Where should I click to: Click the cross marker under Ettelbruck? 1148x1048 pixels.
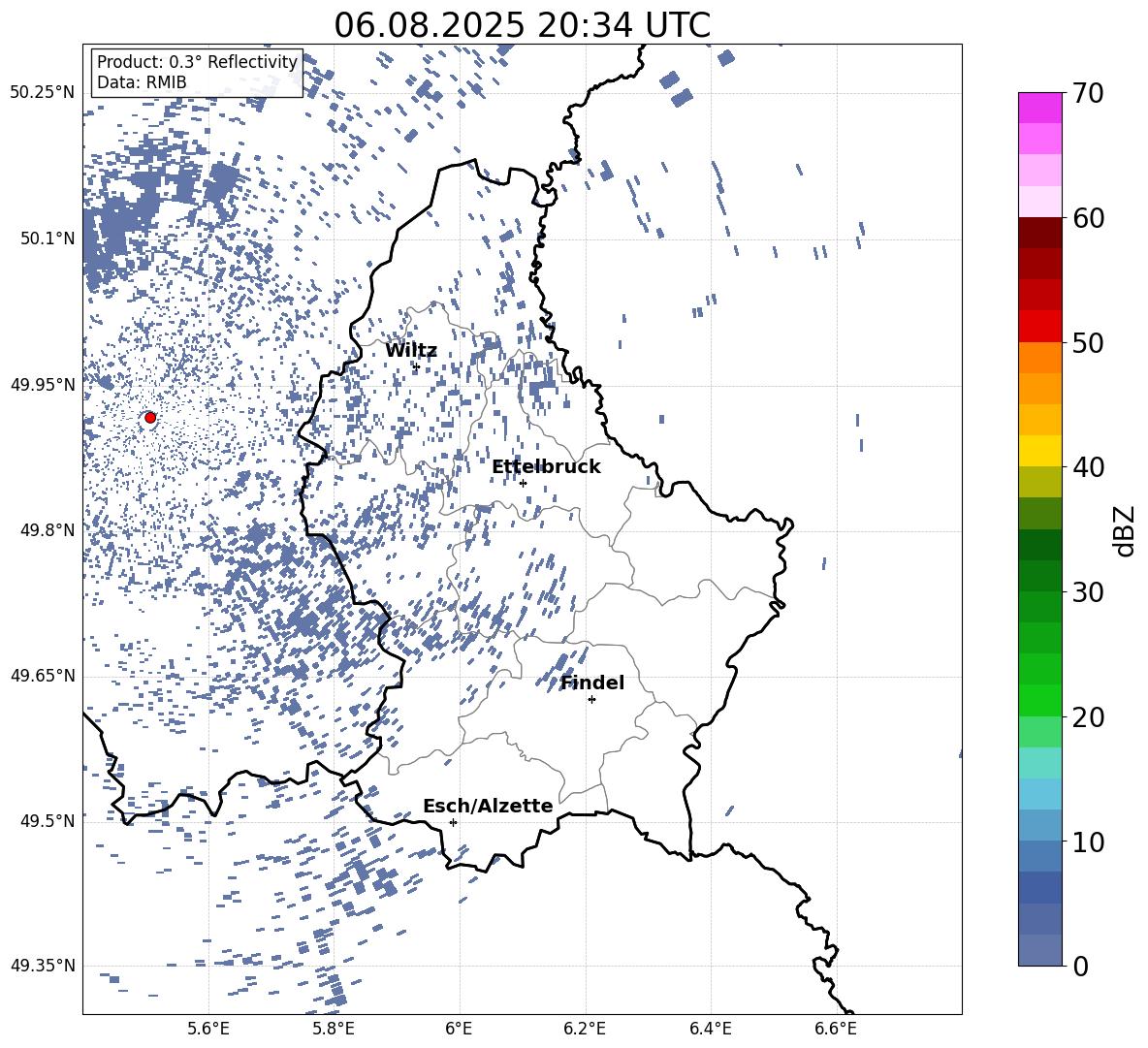[523, 483]
